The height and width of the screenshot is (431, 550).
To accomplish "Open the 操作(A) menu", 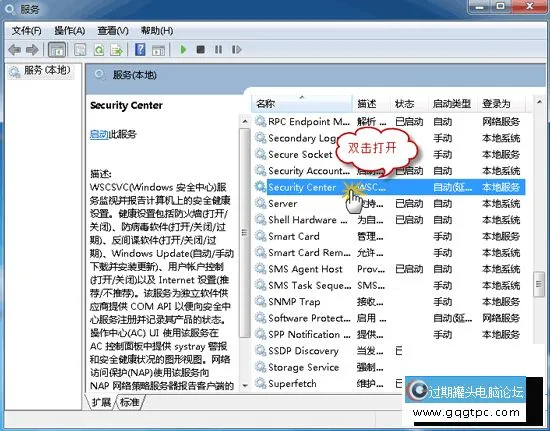I will pyautogui.click(x=70, y=31).
